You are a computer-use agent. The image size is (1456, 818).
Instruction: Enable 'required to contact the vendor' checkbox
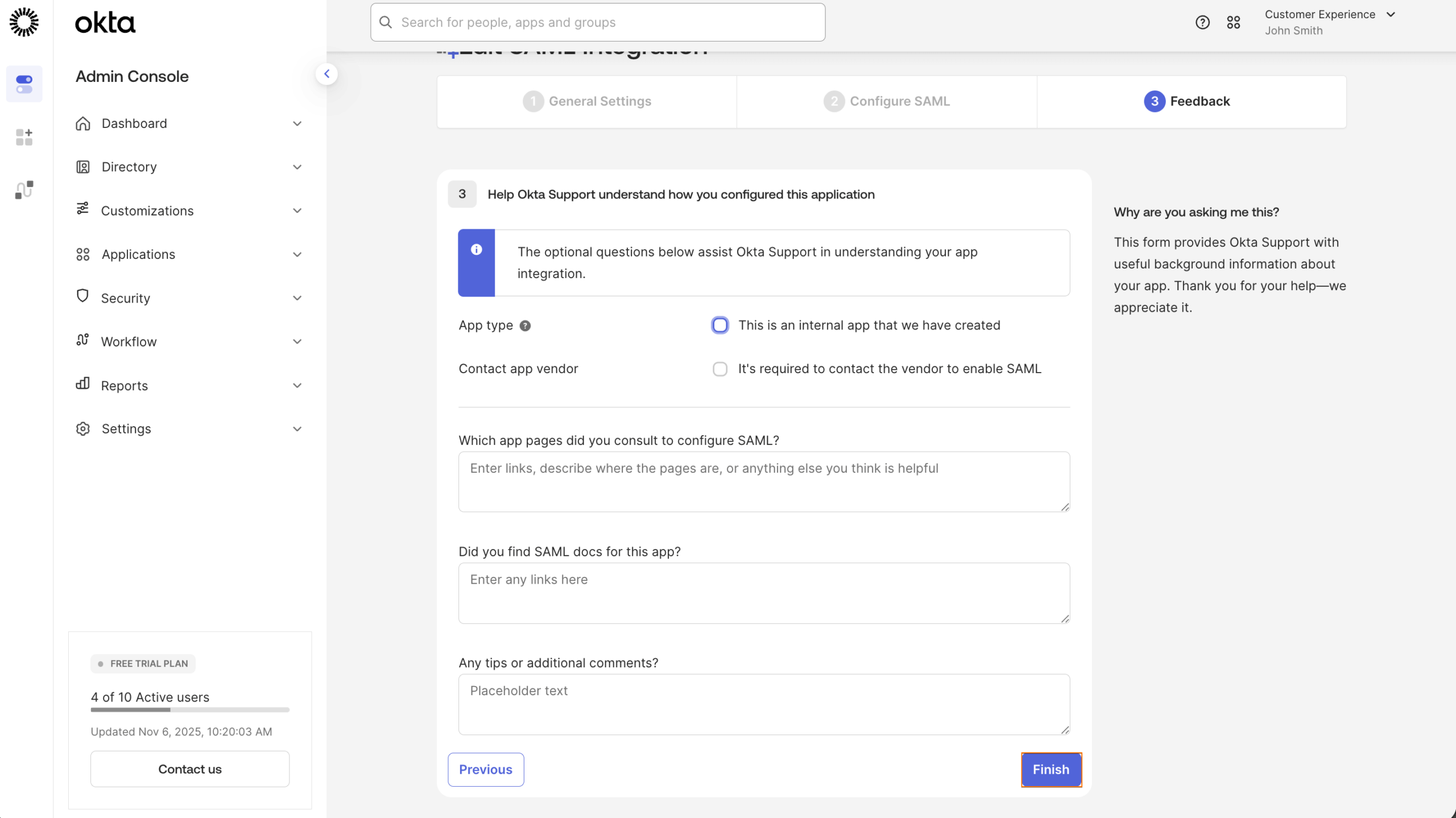click(x=719, y=369)
